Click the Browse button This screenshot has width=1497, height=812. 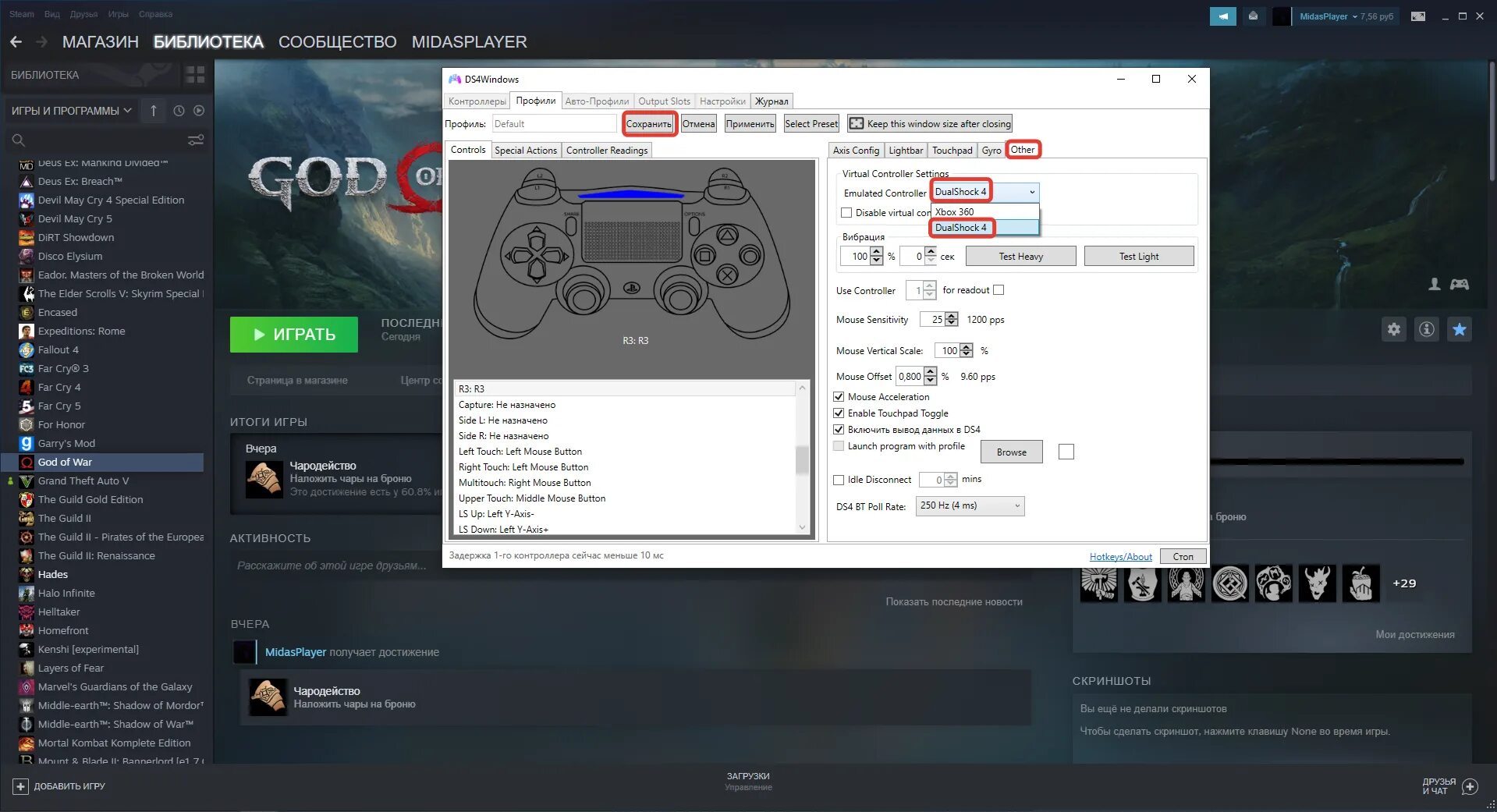[1011, 452]
